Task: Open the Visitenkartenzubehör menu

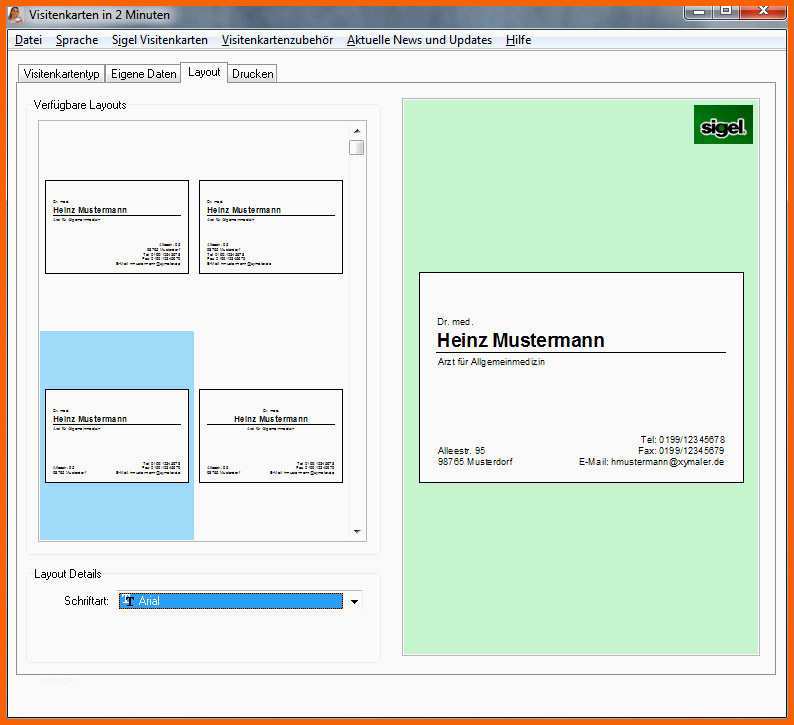Action: (277, 40)
